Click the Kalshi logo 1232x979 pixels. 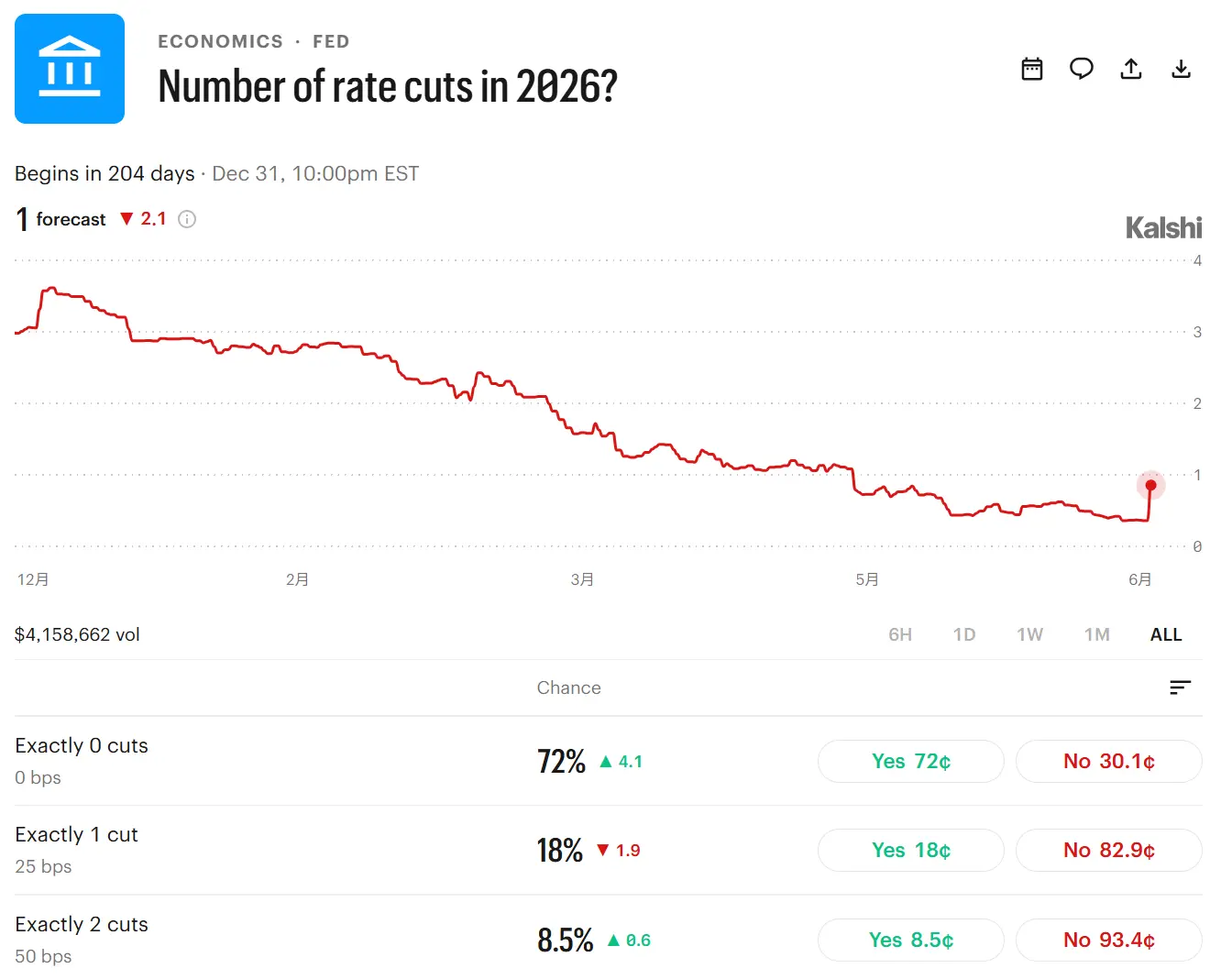[1163, 227]
